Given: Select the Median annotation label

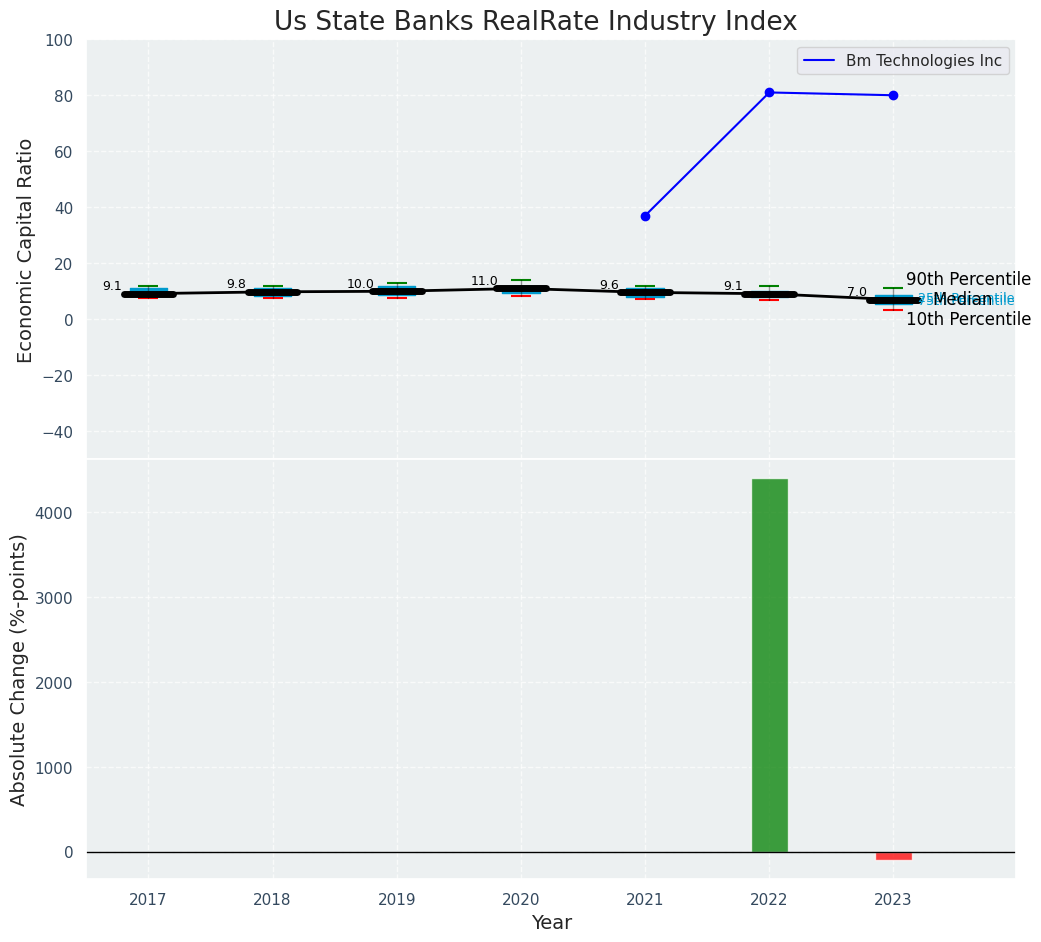Looking at the screenshot, I should (x=962, y=299).
